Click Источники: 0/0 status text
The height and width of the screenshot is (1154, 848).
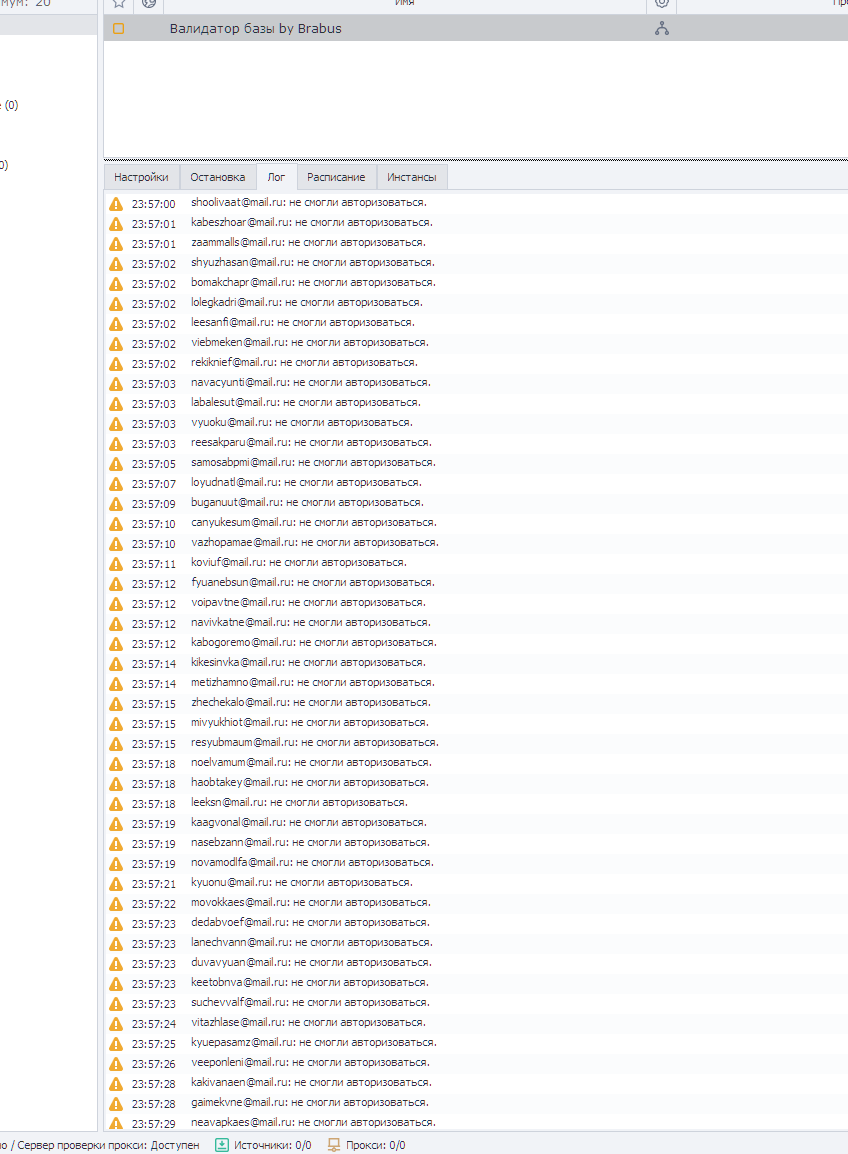[272, 1145]
